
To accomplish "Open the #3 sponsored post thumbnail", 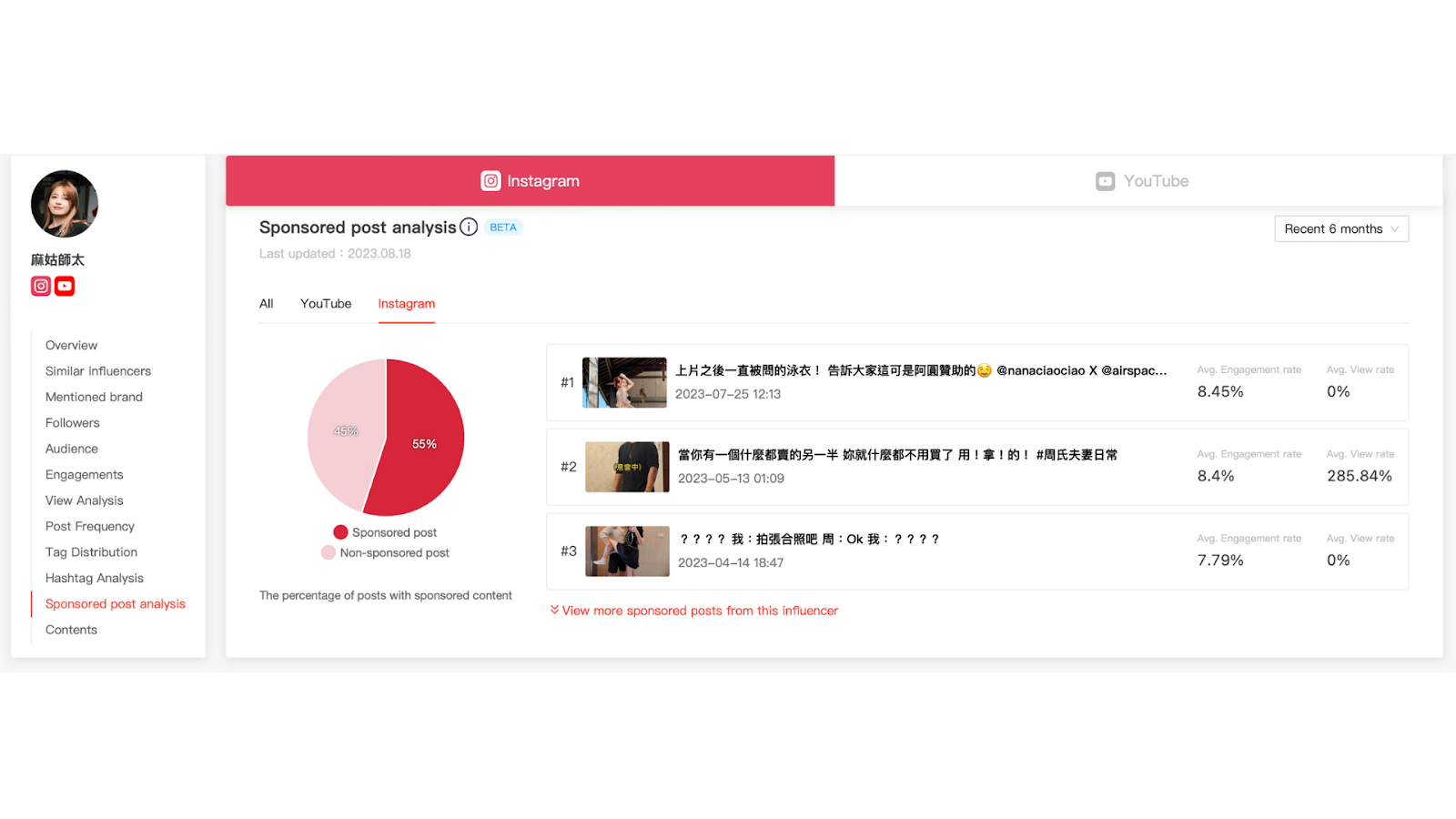I will pyautogui.click(x=627, y=551).
